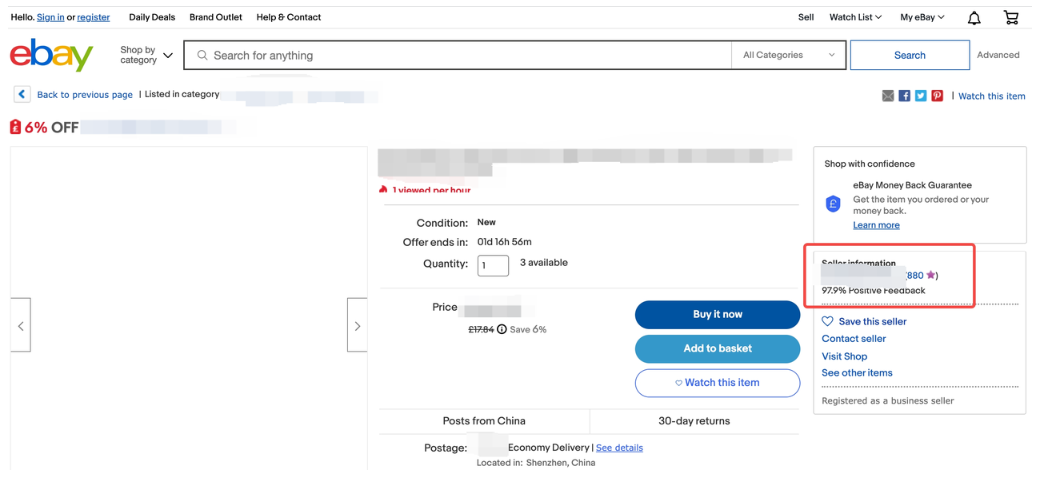Share listing on Twitter
The height and width of the screenshot is (479, 1042).
[920, 96]
